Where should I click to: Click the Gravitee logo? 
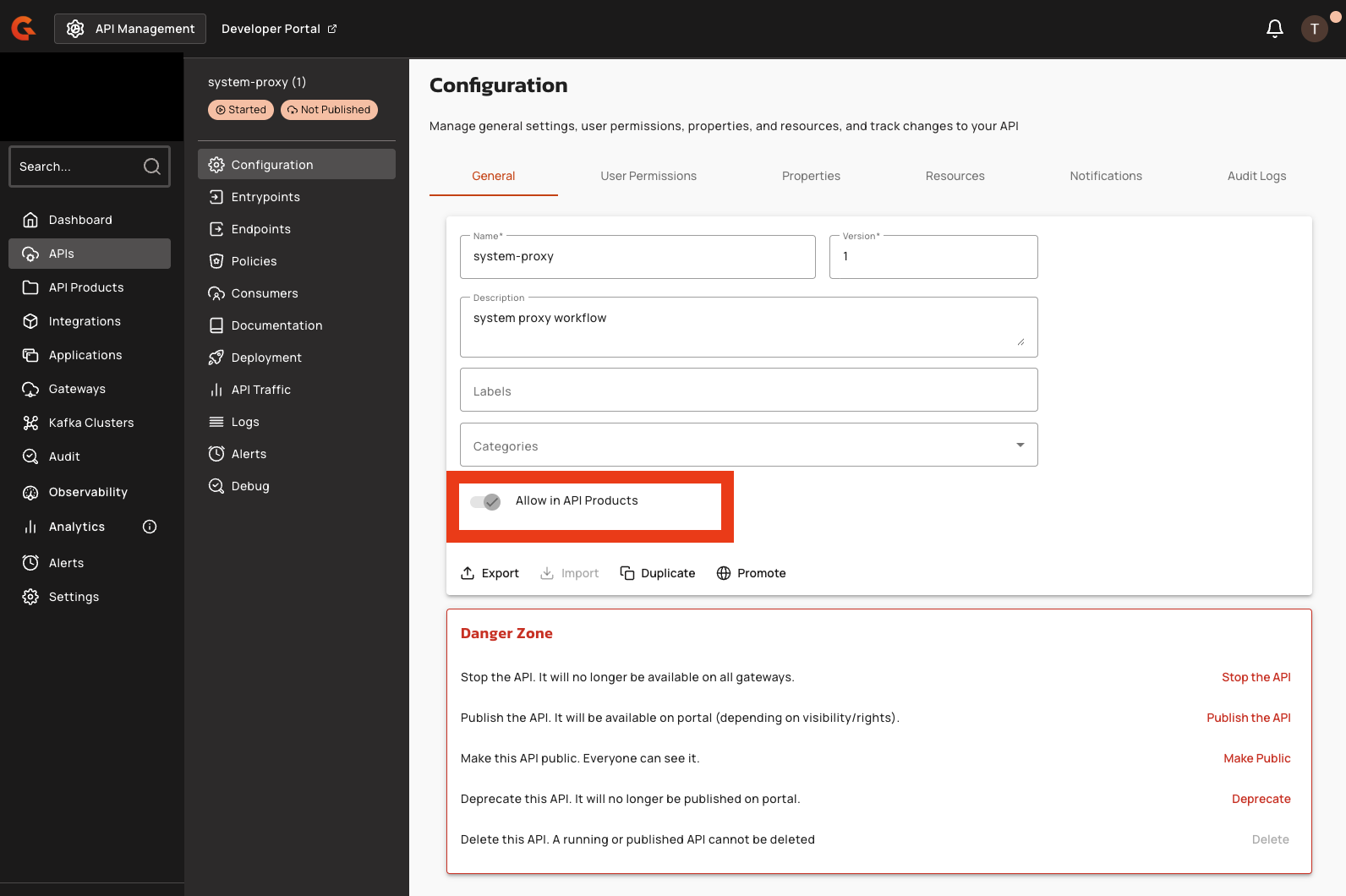[x=24, y=29]
